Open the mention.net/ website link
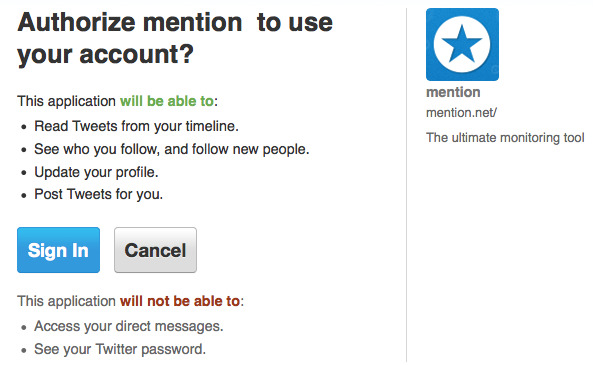Viewport: 593px width, 365px height. click(461, 113)
